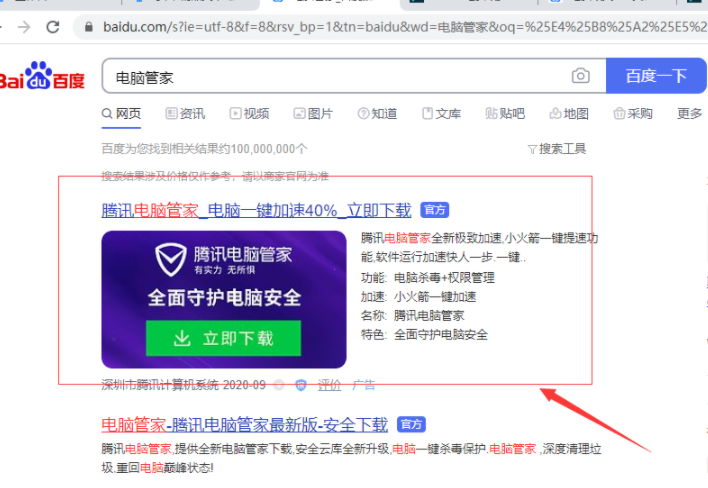Open the Baidu logo homepage

pyautogui.click(x=42, y=76)
